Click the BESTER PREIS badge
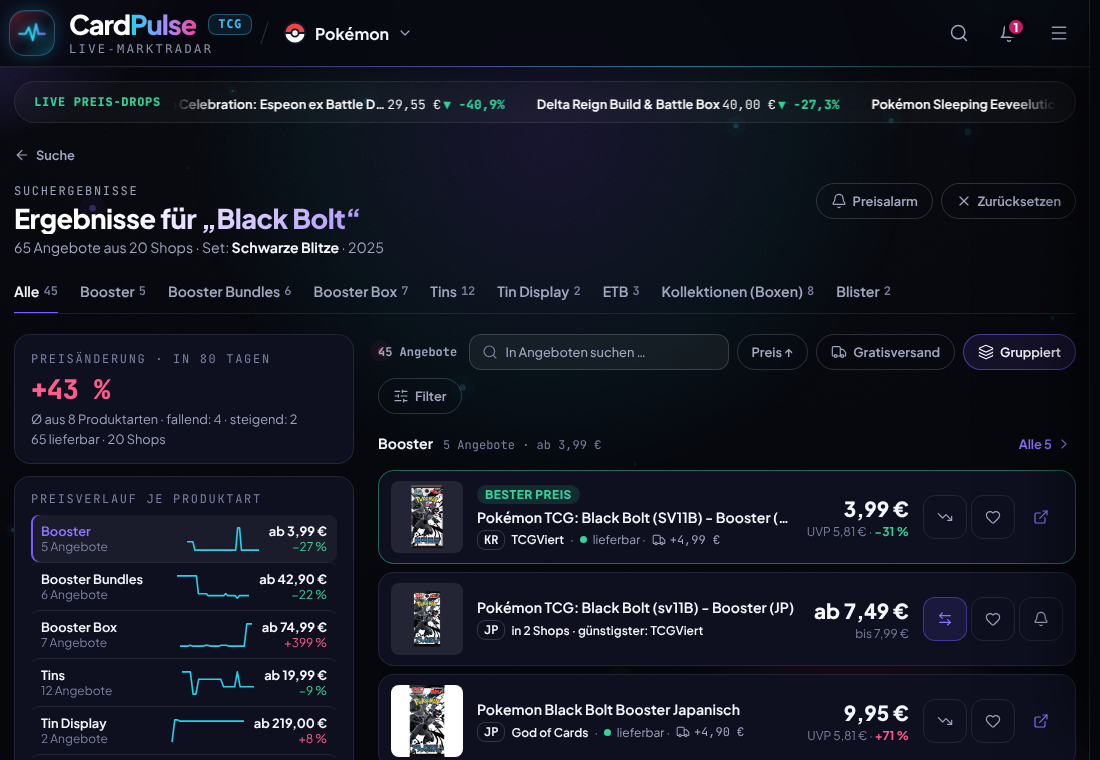1100x760 pixels. (x=528, y=494)
